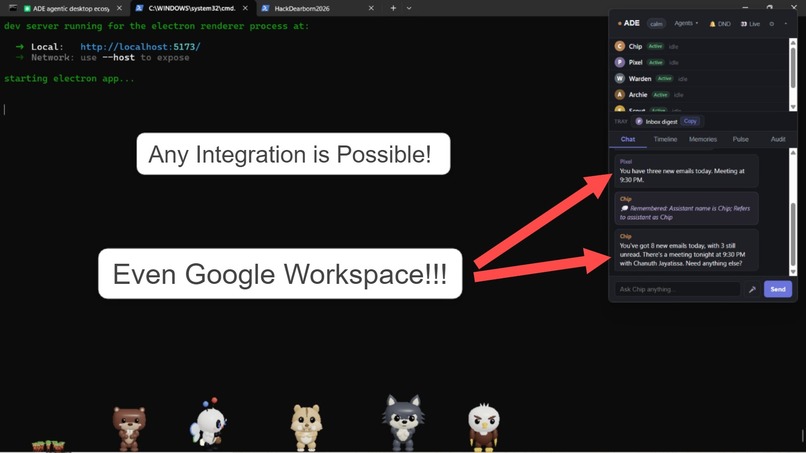Click the Active badge next to Warden

tap(664, 79)
